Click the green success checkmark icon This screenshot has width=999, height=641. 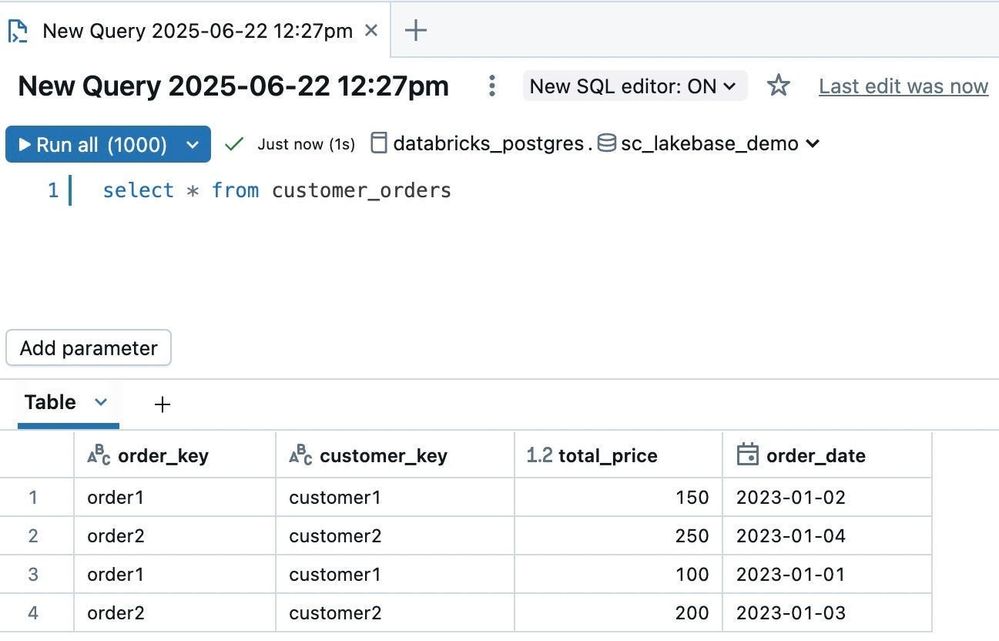pyautogui.click(x=234, y=144)
